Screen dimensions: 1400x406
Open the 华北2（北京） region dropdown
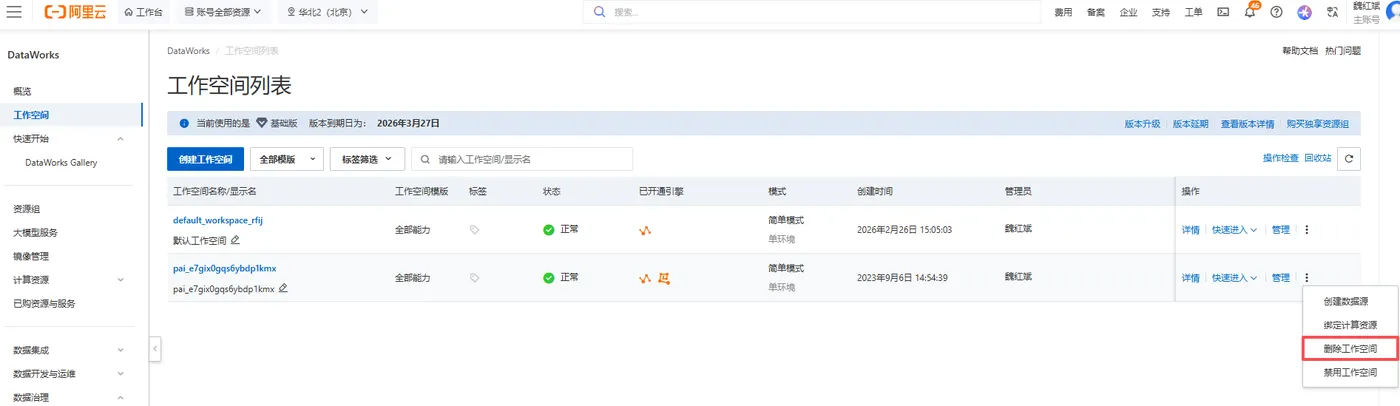327,12
